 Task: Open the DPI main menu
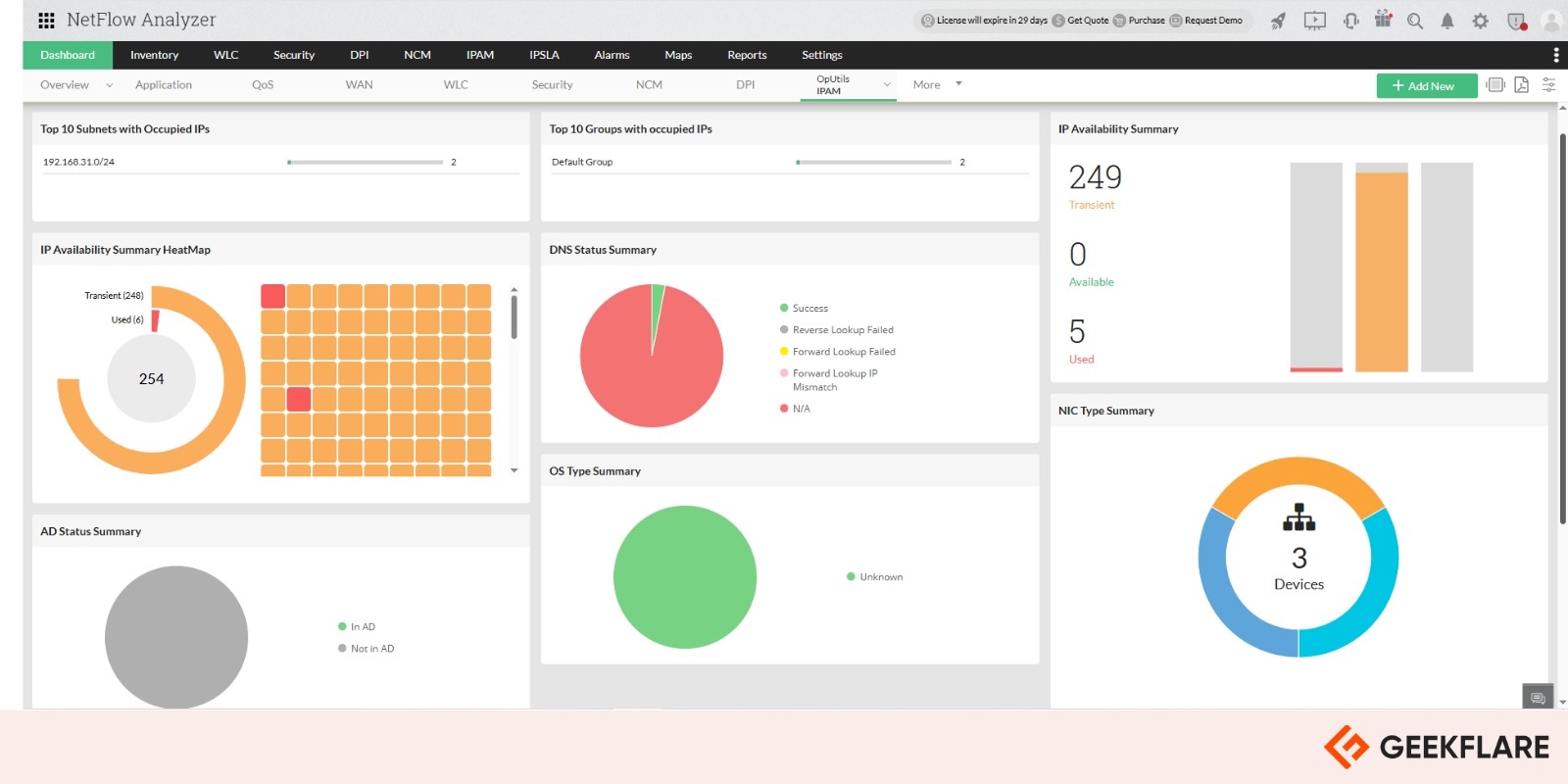point(360,55)
